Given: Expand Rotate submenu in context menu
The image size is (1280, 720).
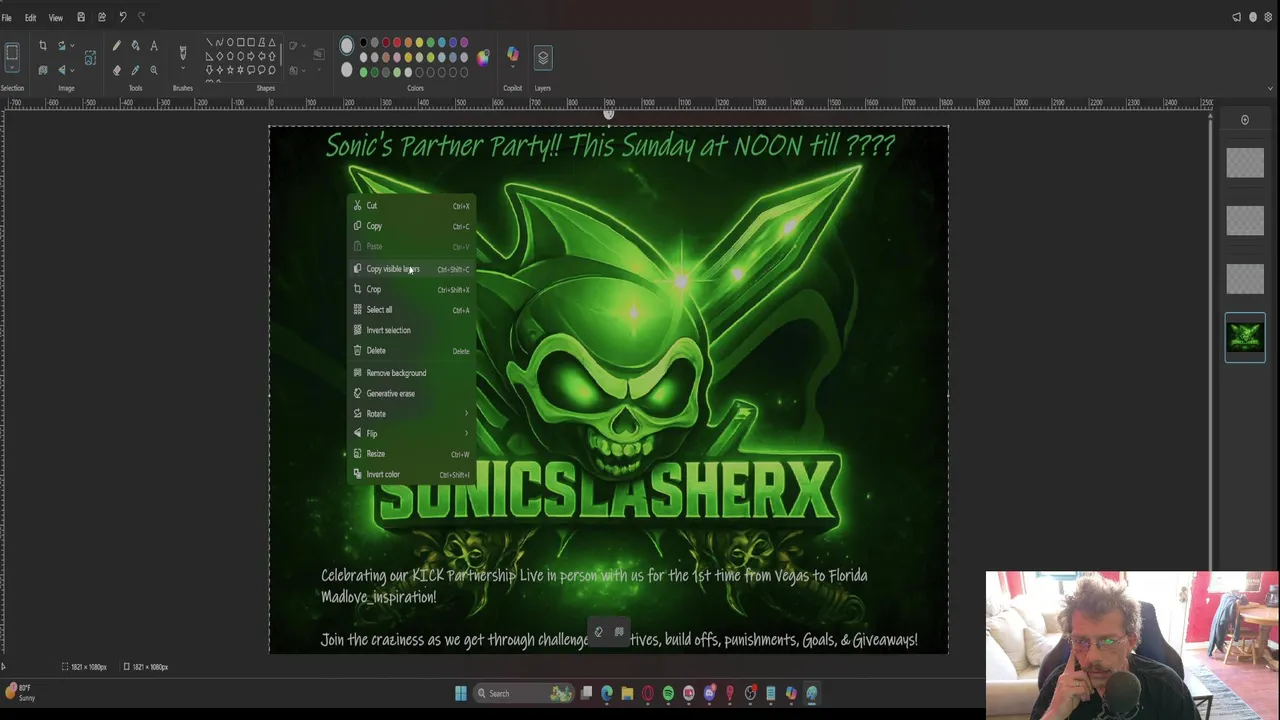Looking at the screenshot, I should (x=466, y=413).
